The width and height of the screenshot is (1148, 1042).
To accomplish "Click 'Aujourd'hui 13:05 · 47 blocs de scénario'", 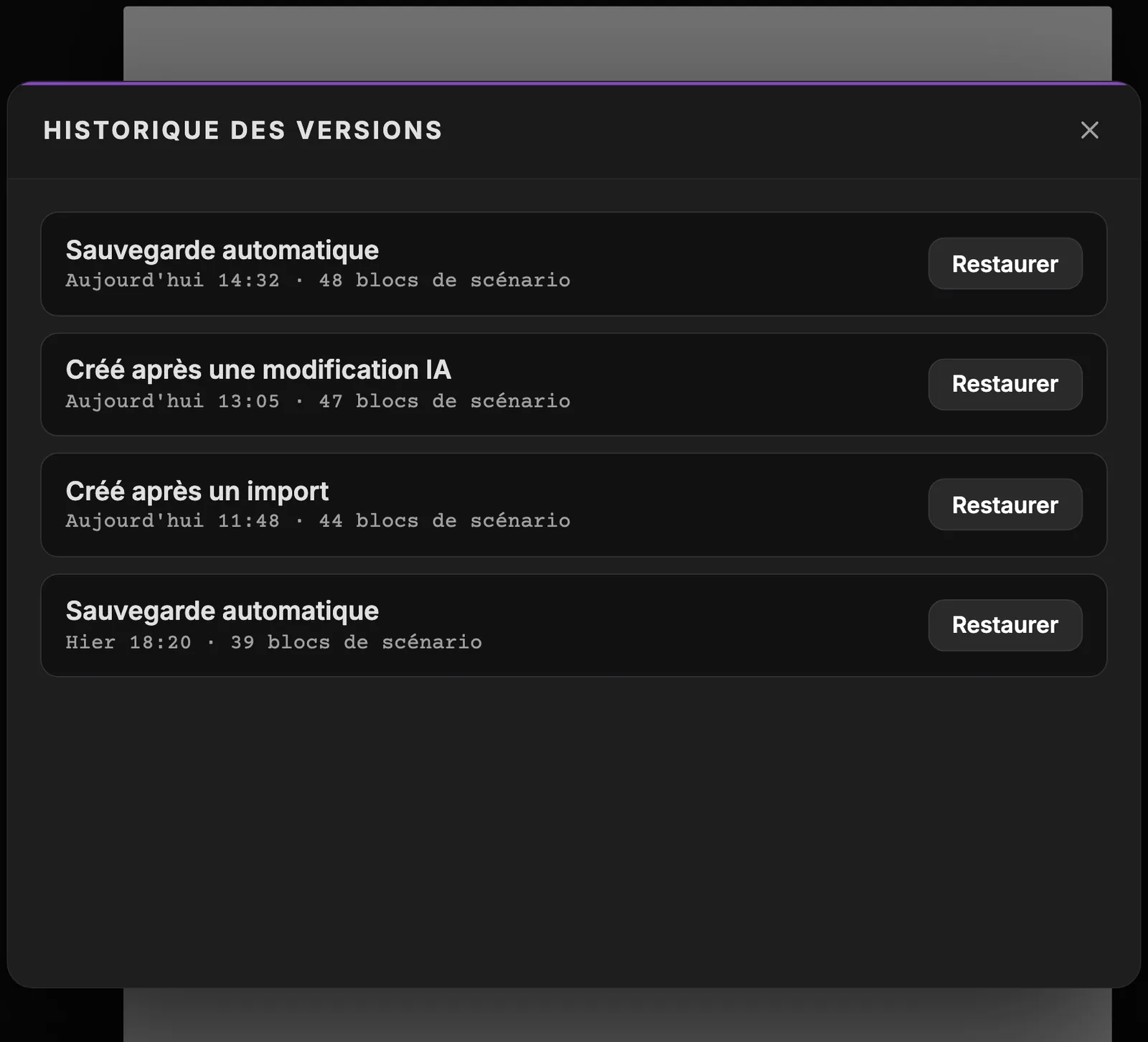I will [318, 401].
